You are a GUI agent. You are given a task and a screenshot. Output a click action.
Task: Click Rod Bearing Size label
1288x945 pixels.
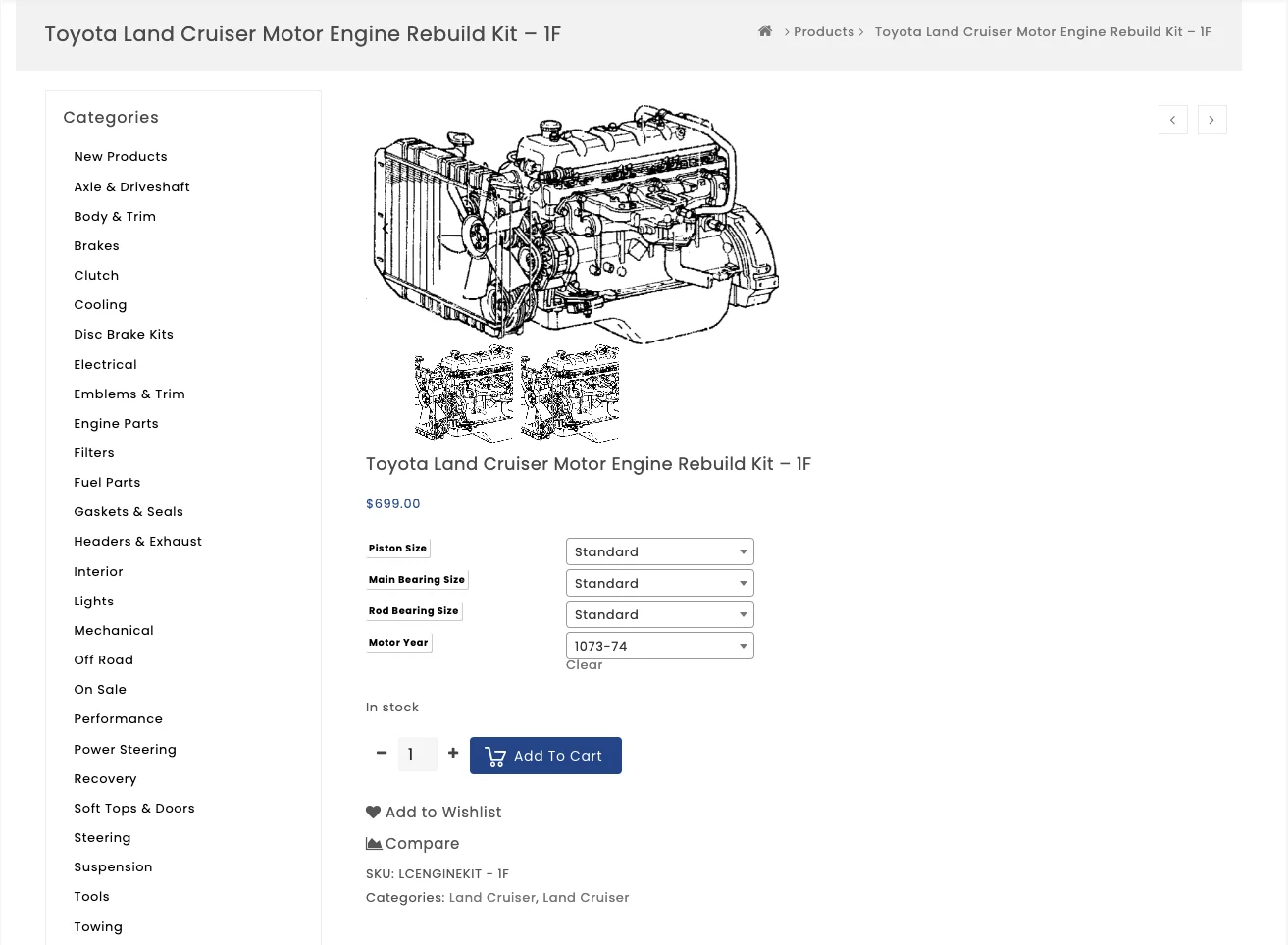[413, 610]
